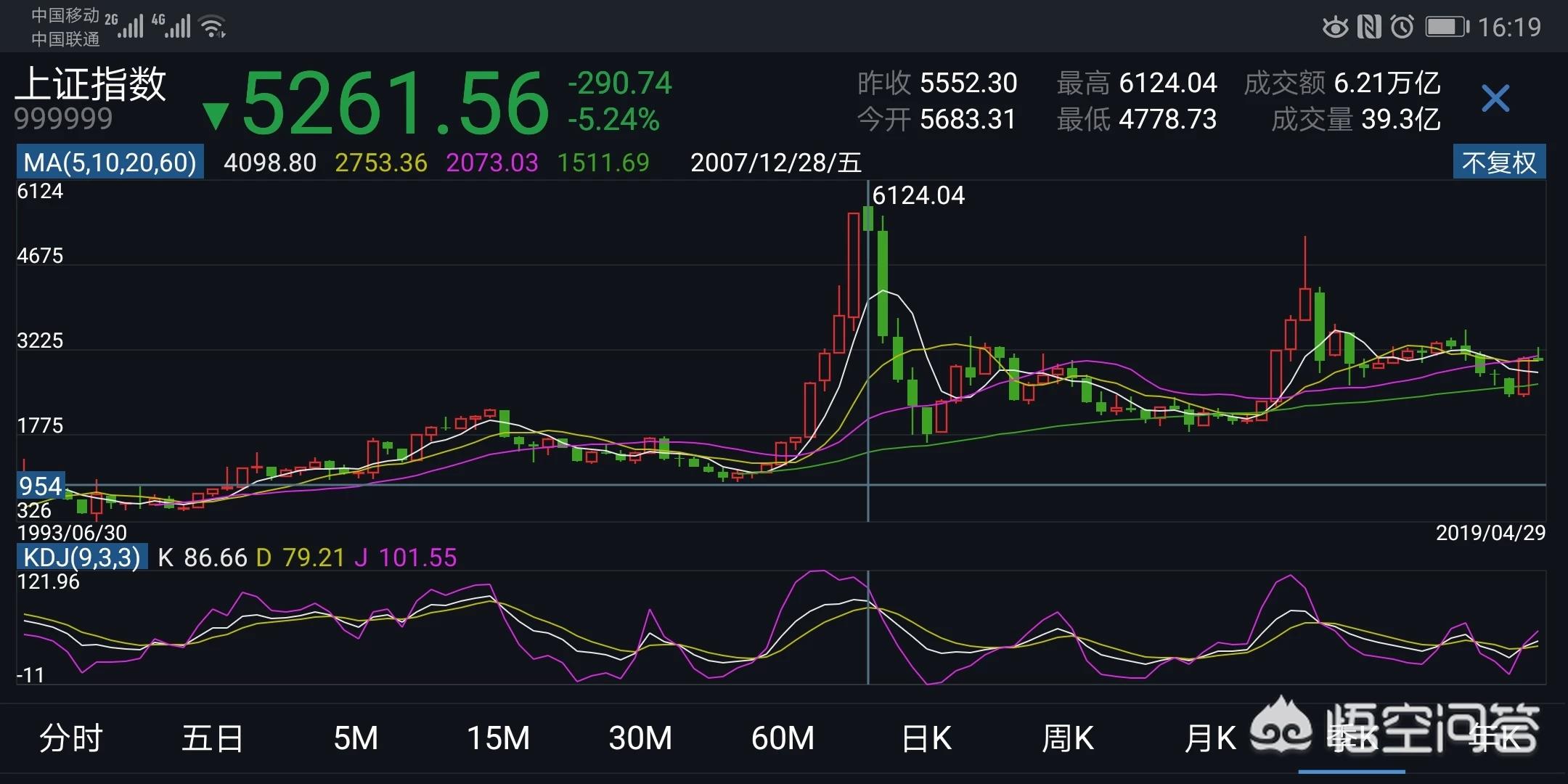Viewport: 1568px width, 784px height.
Task: Click the 昨收 5552.30 value
Action: [x=968, y=83]
